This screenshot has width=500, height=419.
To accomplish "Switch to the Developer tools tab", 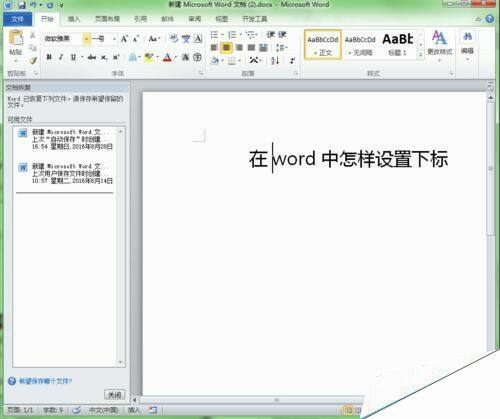I will (255, 19).
